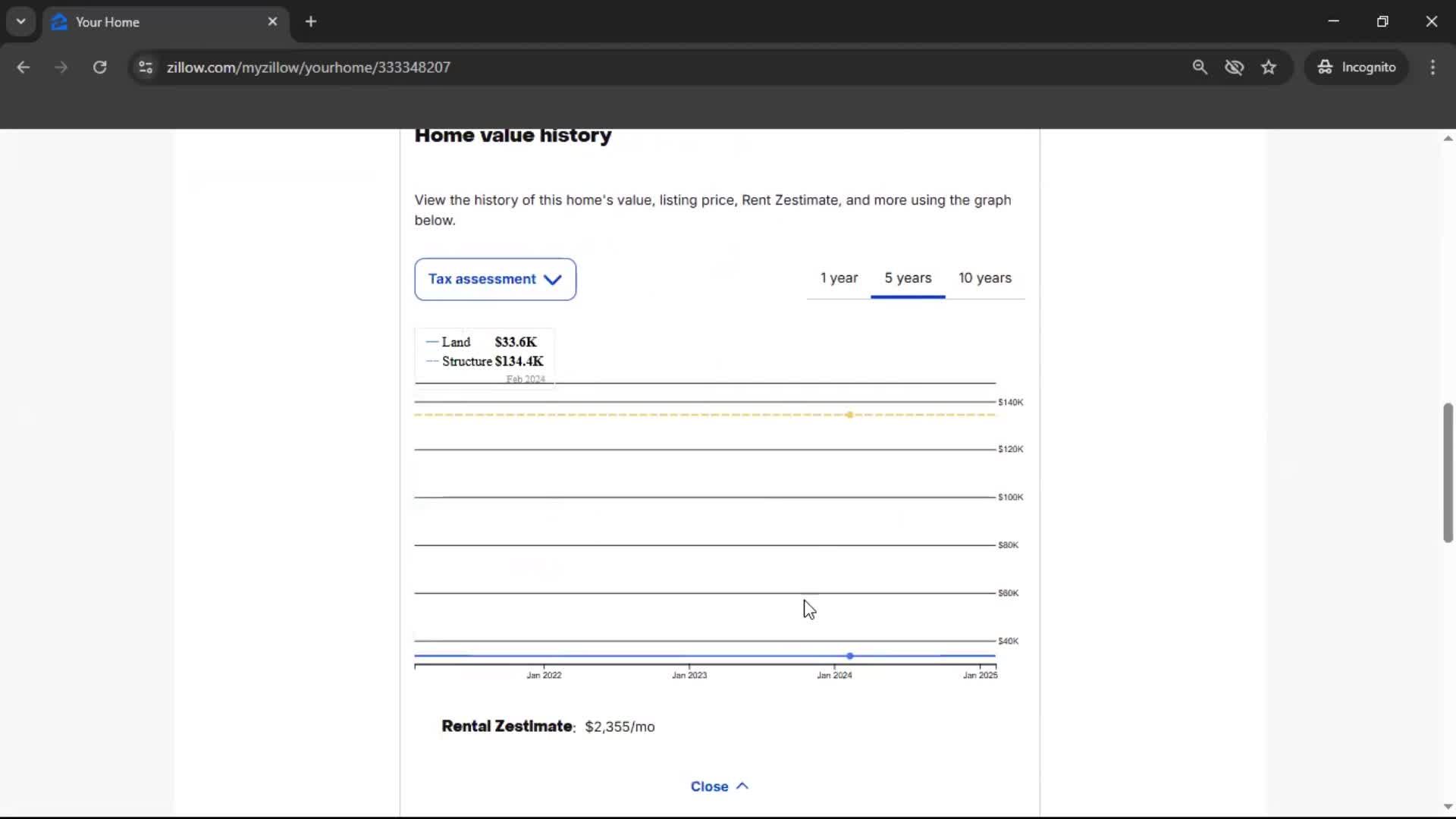Switch to the 10 years view
Screen dimensions: 1456x819
(x=984, y=278)
